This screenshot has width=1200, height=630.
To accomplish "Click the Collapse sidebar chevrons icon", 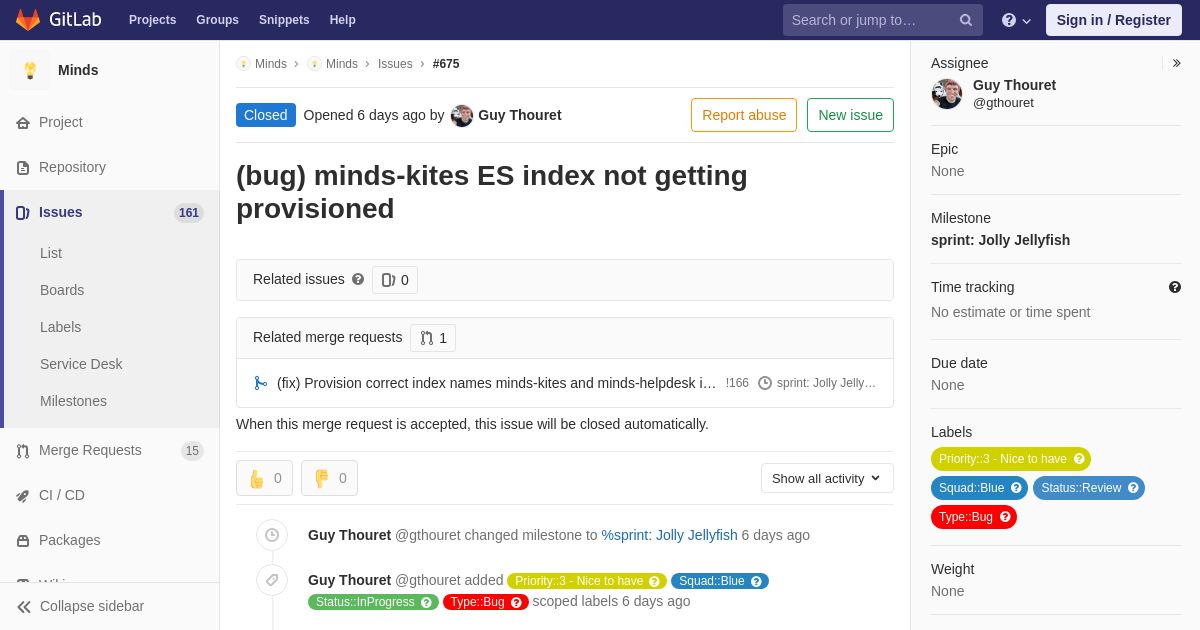I will click(x=24, y=607).
